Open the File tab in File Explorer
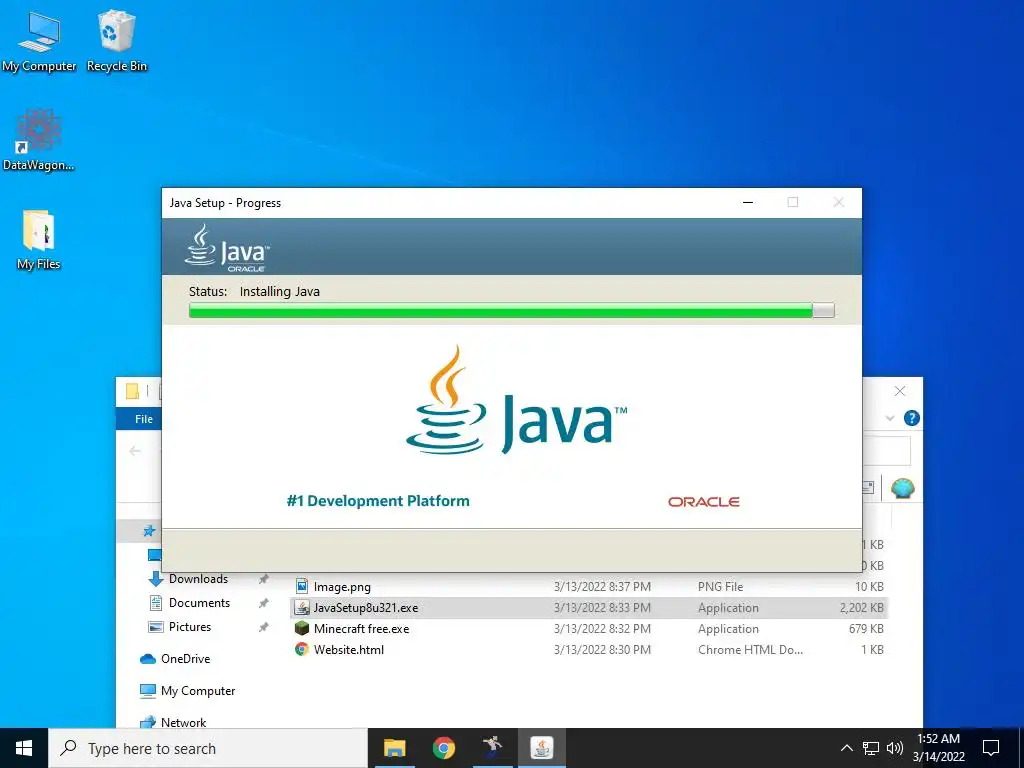Screen dimensions: 1024x768 [x=144, y=419]
